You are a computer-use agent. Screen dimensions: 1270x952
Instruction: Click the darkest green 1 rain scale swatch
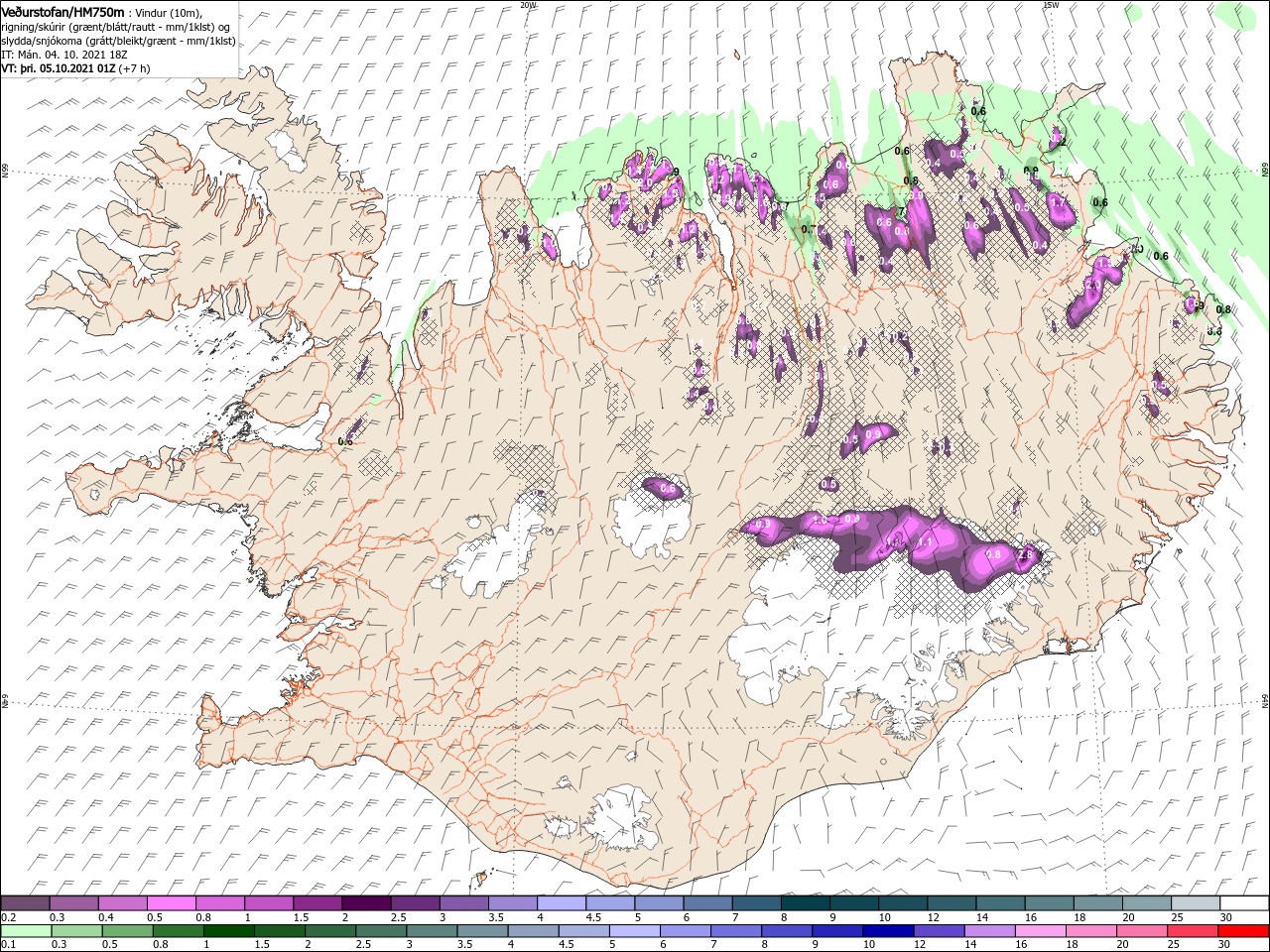click(x=228, y=931)
